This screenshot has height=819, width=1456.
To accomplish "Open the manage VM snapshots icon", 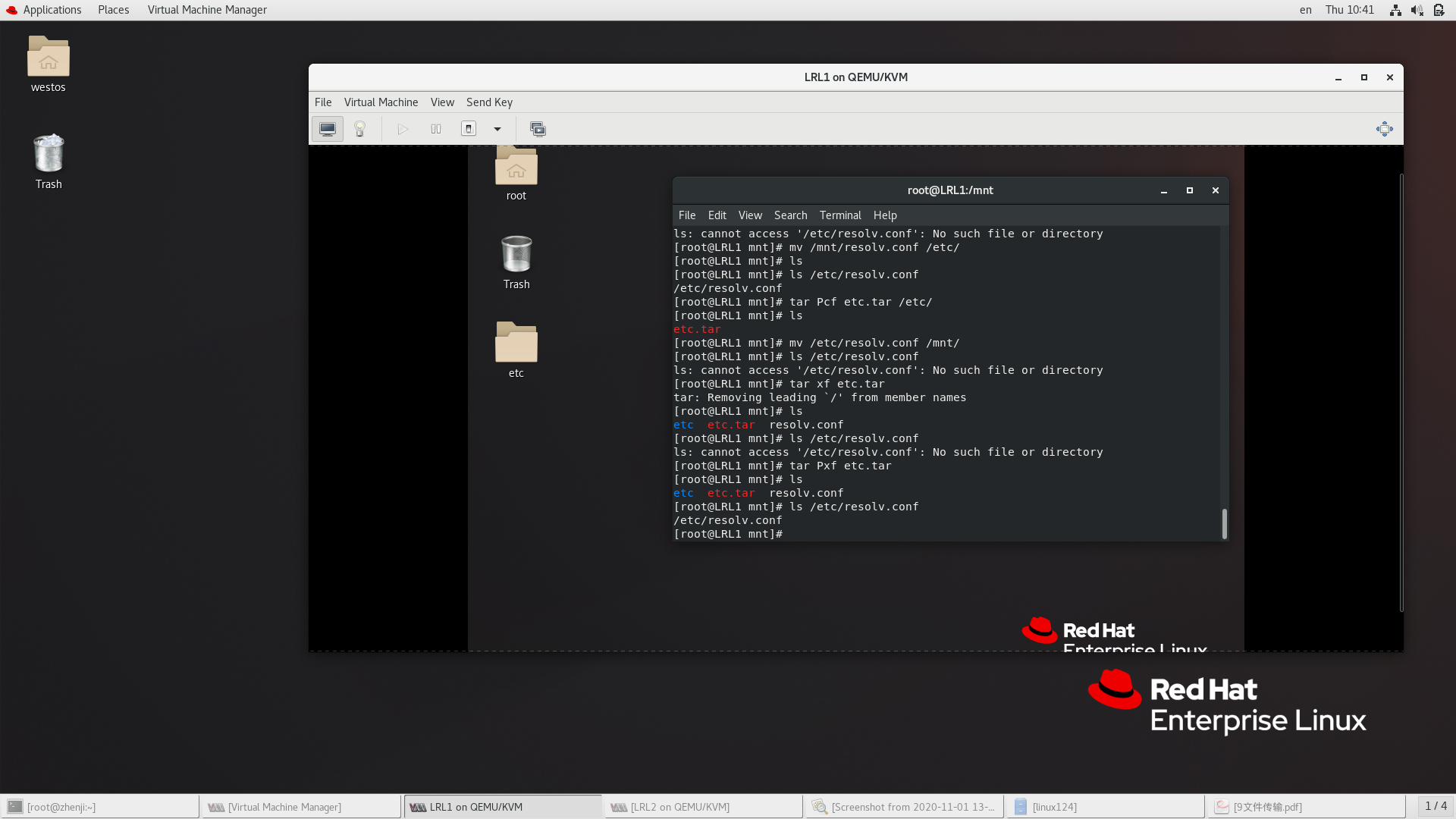I will (x=538, y=129).
